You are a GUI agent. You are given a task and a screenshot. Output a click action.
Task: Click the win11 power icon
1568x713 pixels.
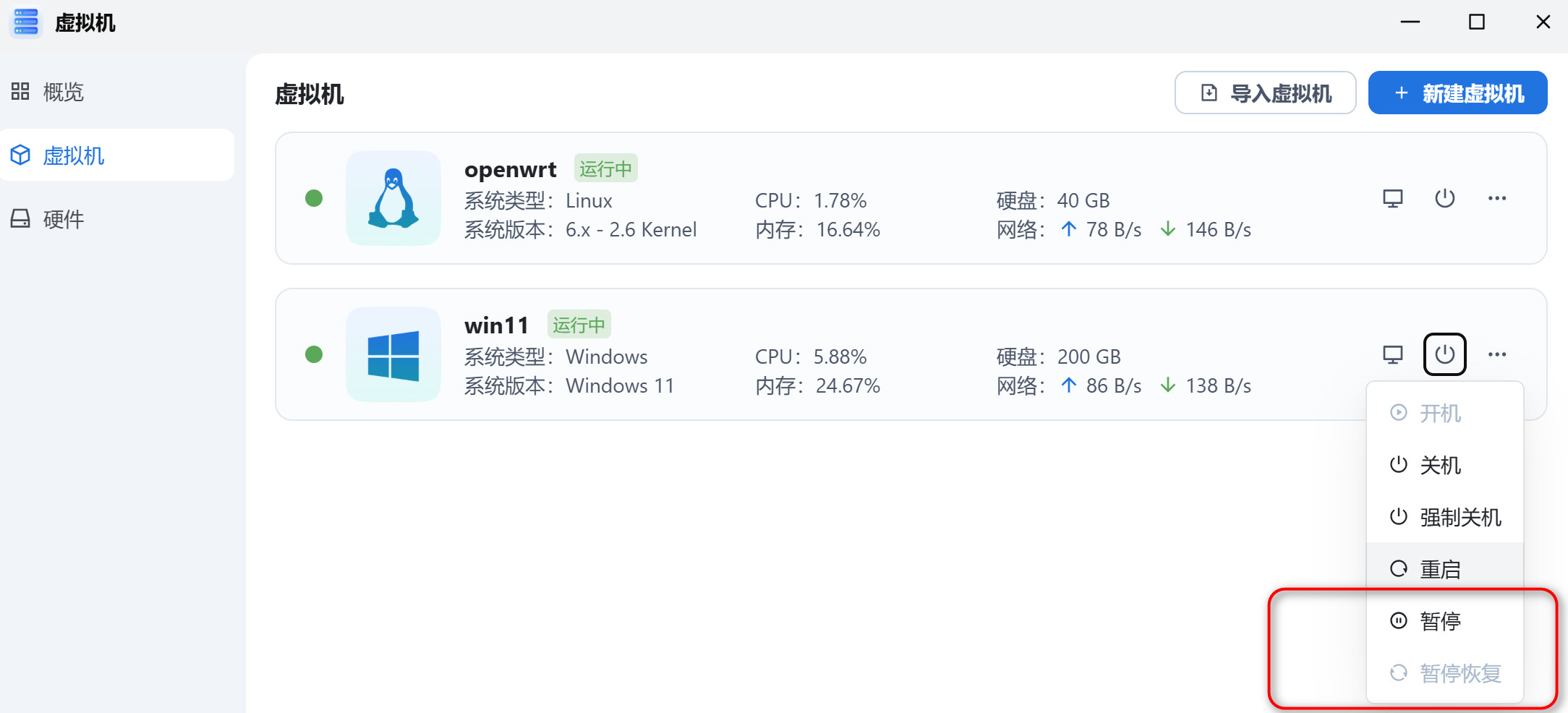tap(1444, 354)
